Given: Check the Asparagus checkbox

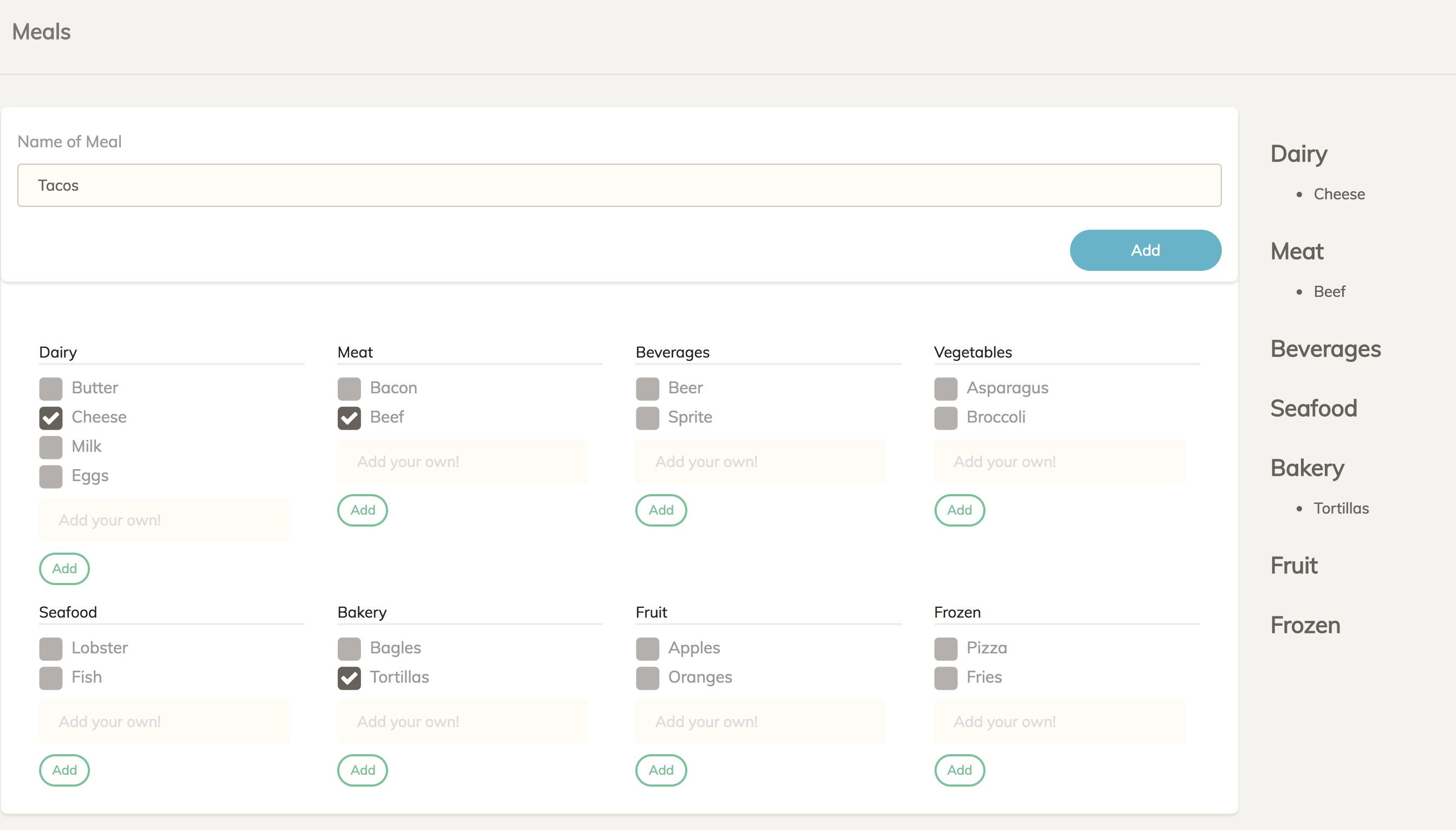Looking at the screenshot, I should pos(945,389).
